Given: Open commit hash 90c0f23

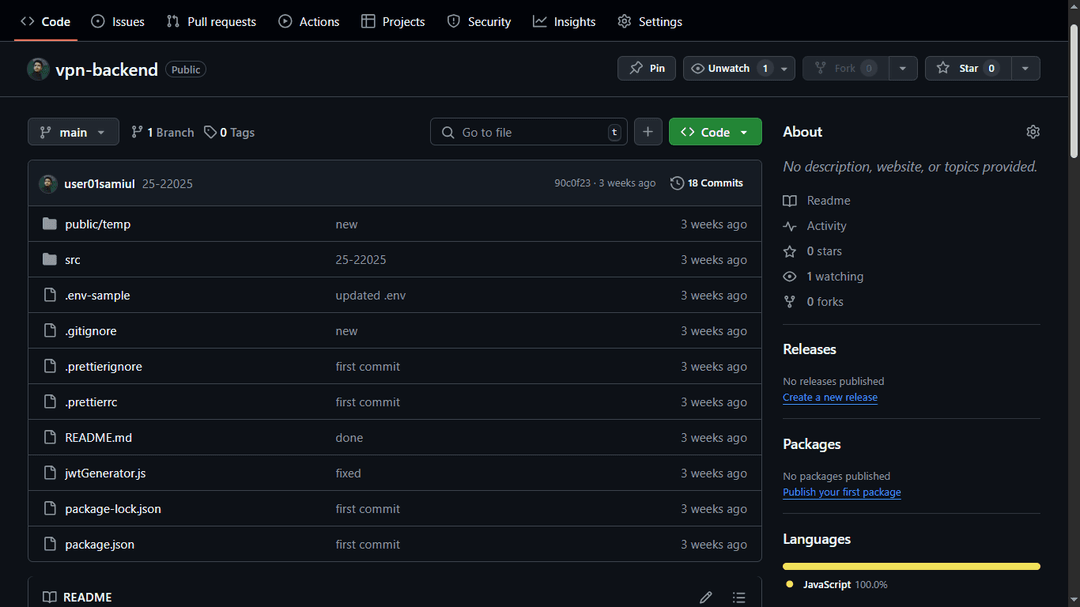Looking at the screenshot, I should click(572, 183).
